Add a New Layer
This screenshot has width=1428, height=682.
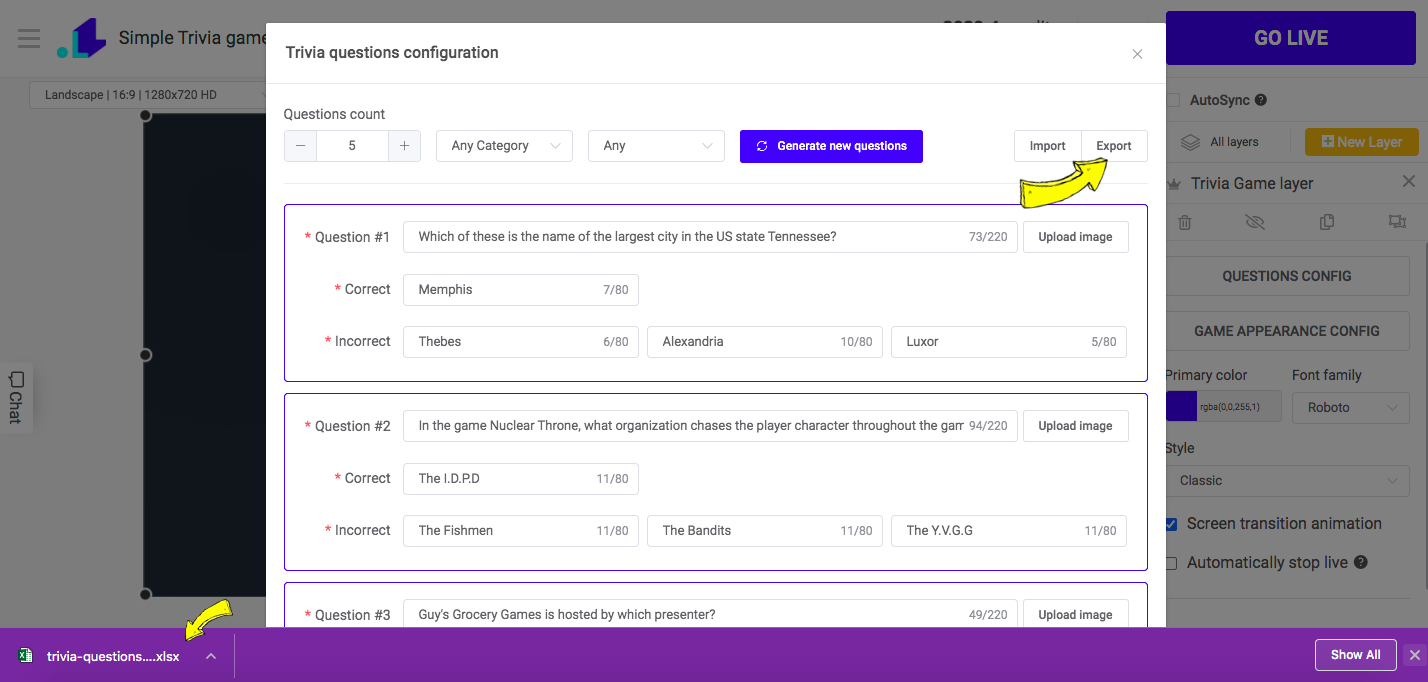[x=1361, y=142]
